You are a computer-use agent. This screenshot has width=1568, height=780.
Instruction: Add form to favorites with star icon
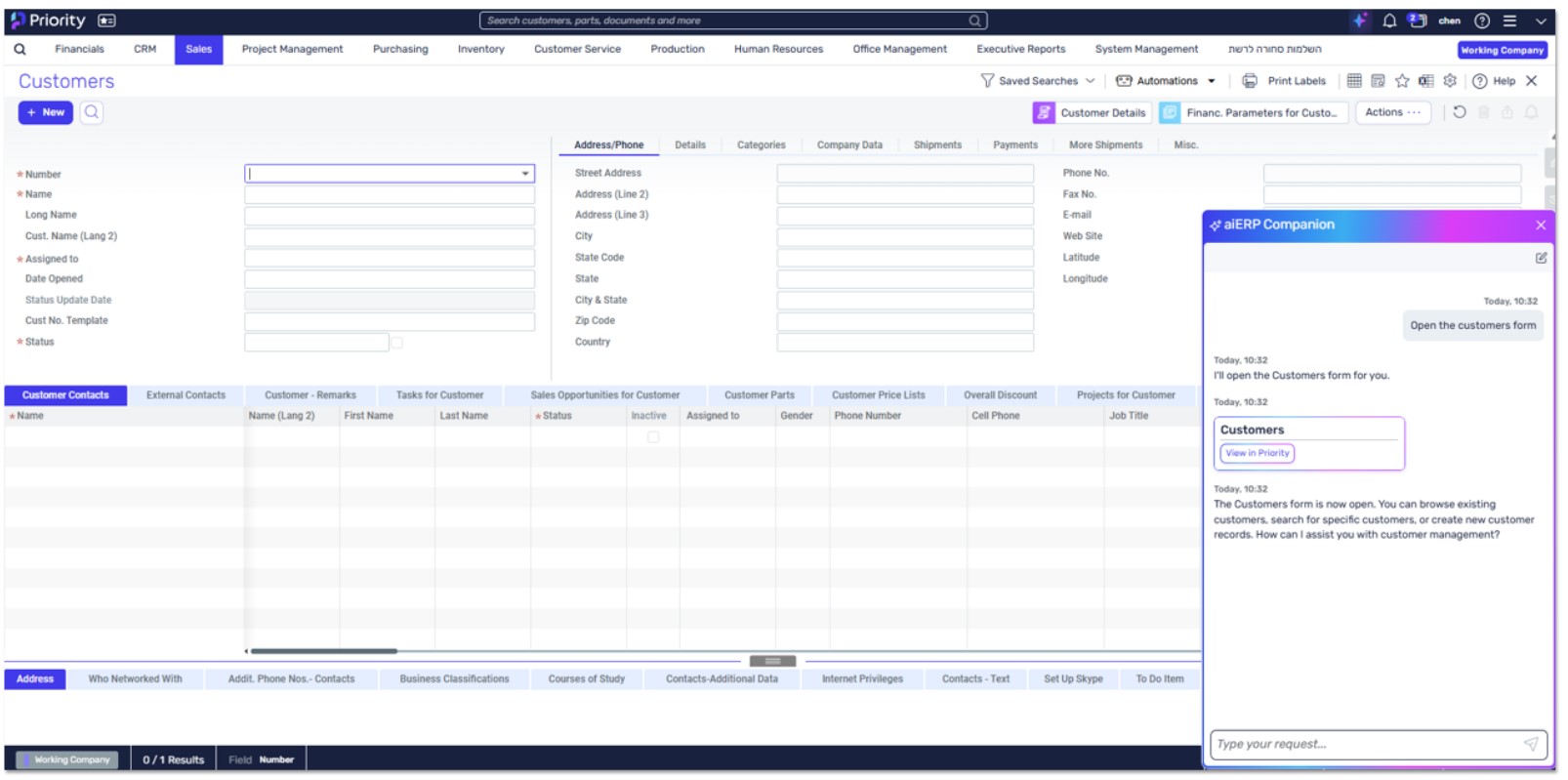pyautogui.click(x=1402, y=81)
